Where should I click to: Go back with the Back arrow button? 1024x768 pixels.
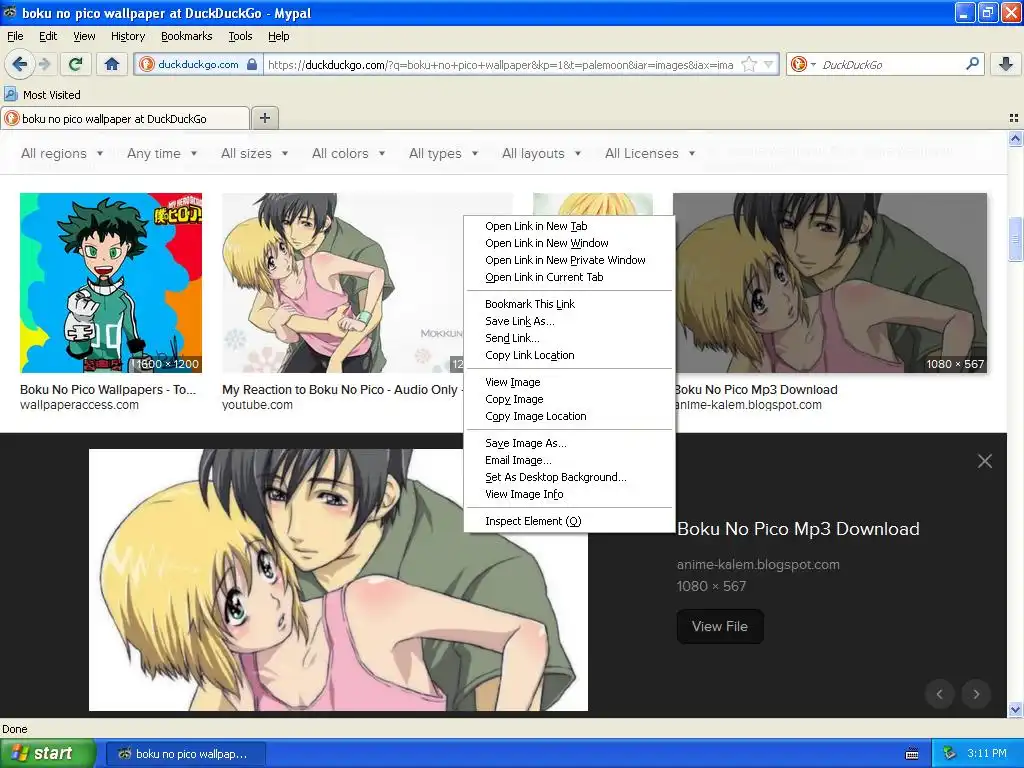pyautogui.click(x=19, y=64)
